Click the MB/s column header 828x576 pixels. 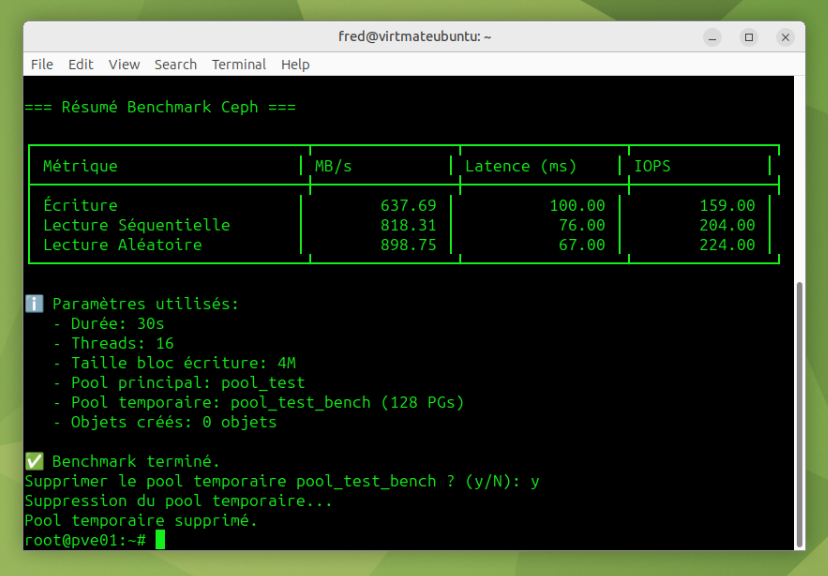(x=333, y=166)
